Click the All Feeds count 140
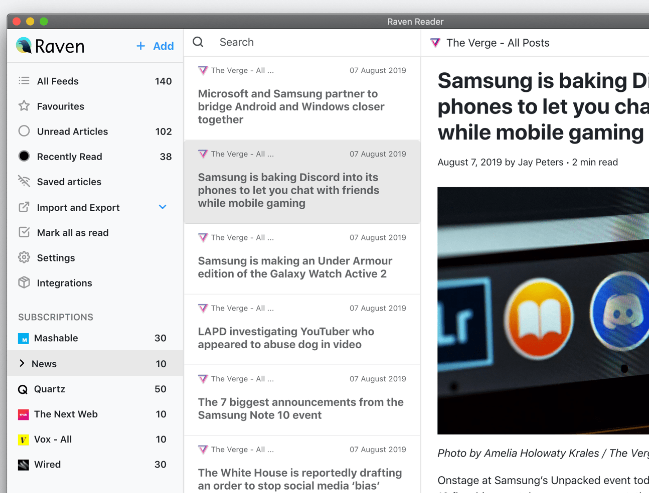The height and width of the screenshot is (493, 649). coord(163,81)
